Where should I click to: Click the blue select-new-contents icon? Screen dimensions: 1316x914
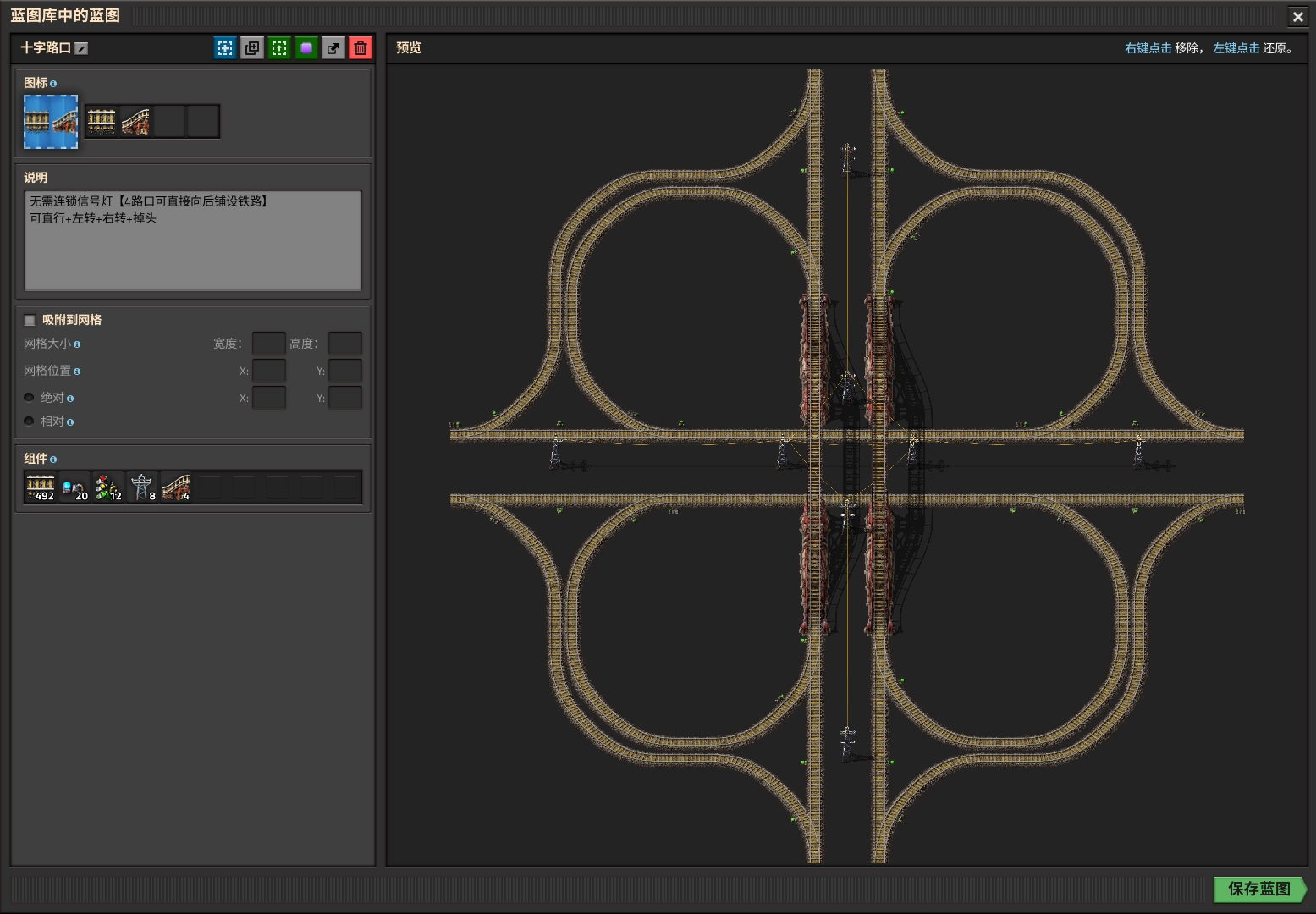[225, 48]
